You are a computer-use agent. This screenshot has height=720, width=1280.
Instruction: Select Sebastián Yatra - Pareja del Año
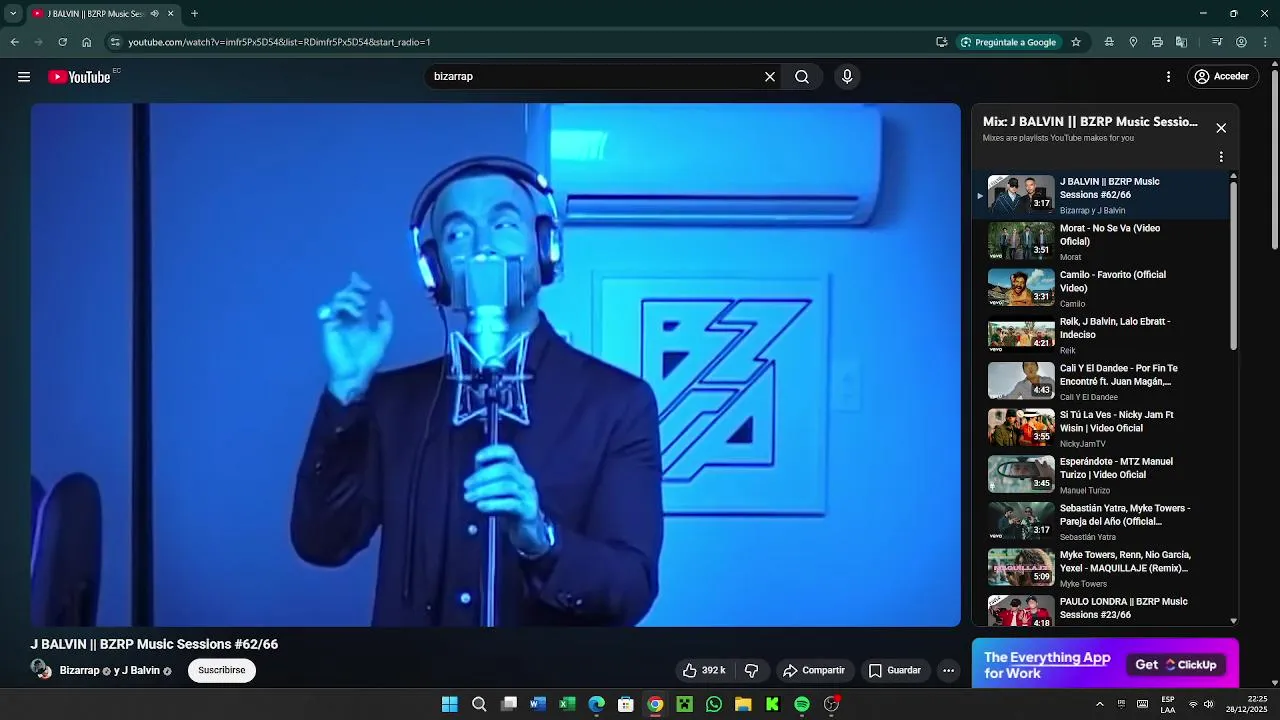pos(1100,522)
